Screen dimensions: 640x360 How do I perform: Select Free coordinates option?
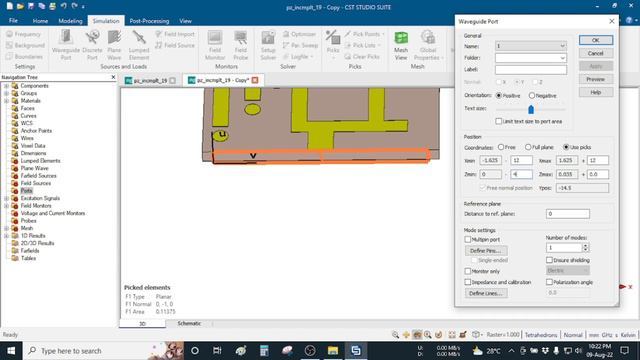tap(501, 147)
